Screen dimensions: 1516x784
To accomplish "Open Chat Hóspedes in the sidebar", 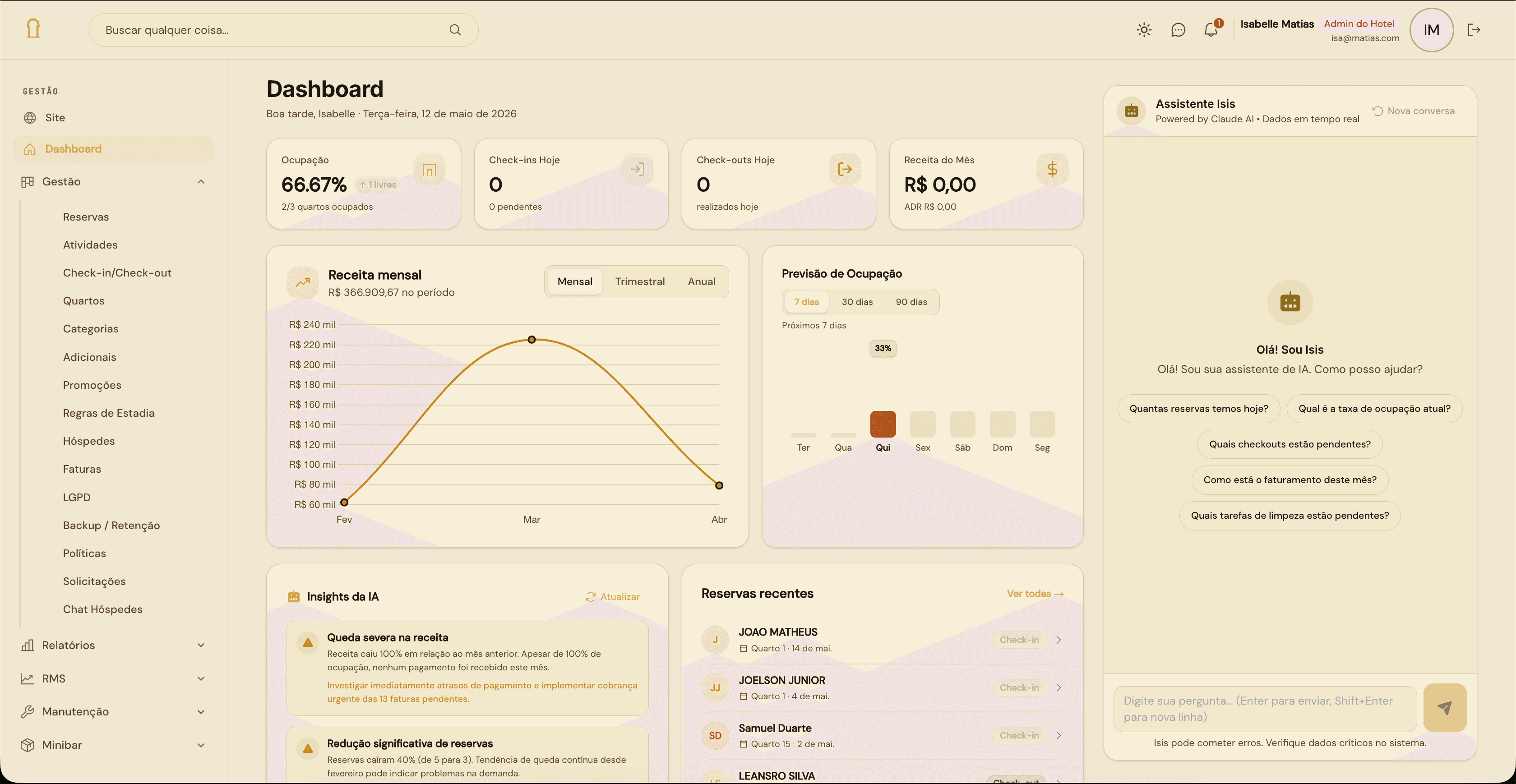I will (102, 610).
